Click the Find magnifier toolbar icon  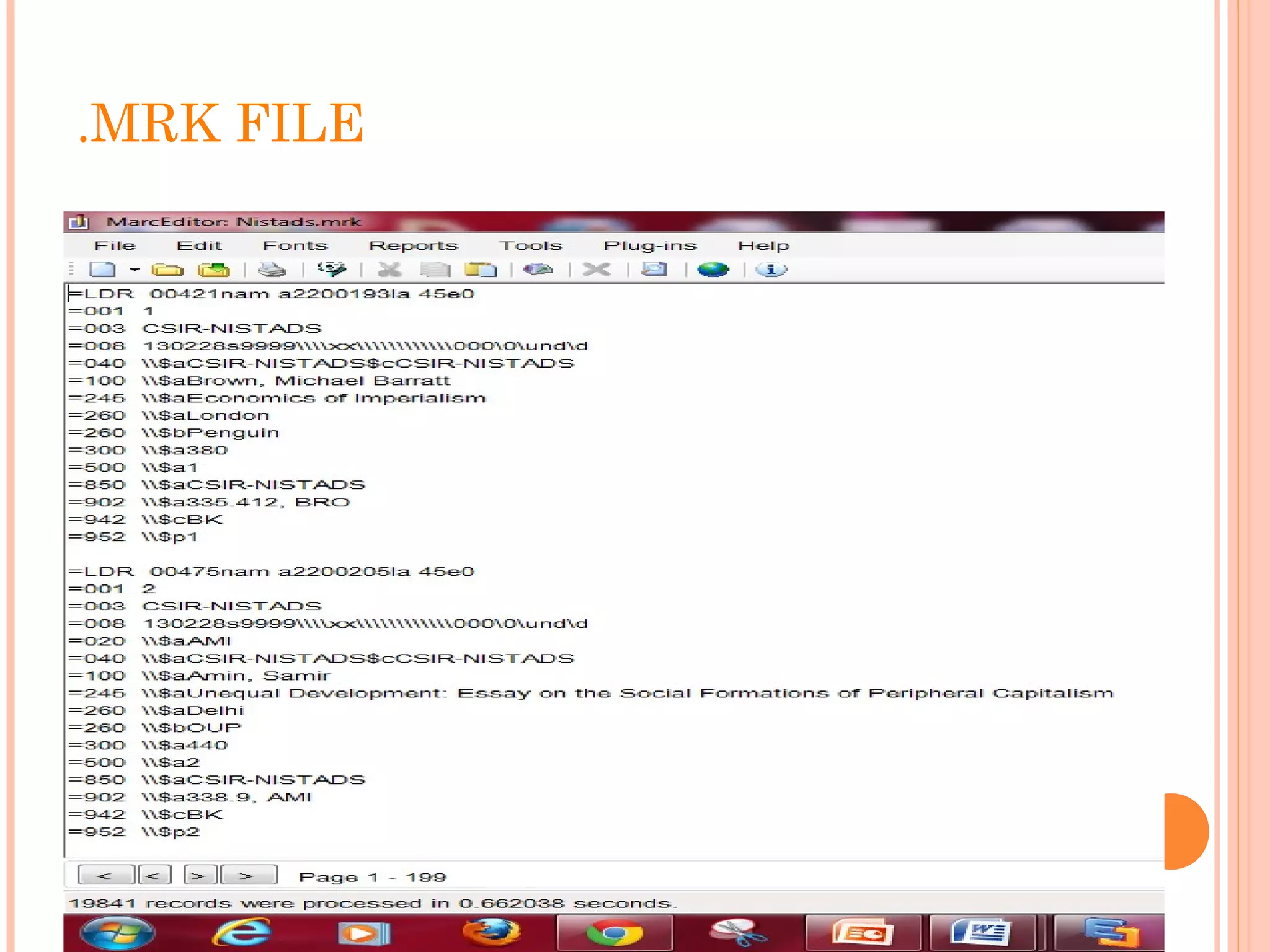coord(654,270)
